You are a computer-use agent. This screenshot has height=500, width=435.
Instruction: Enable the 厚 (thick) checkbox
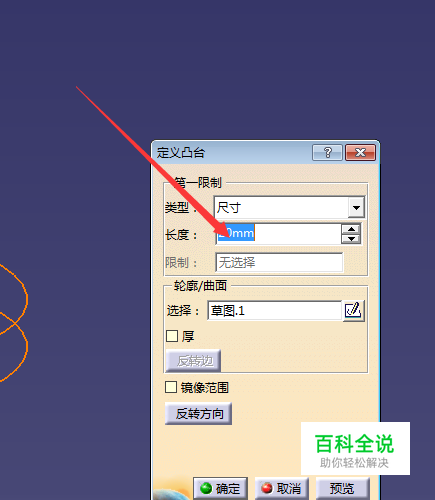[x=172, y=336]
